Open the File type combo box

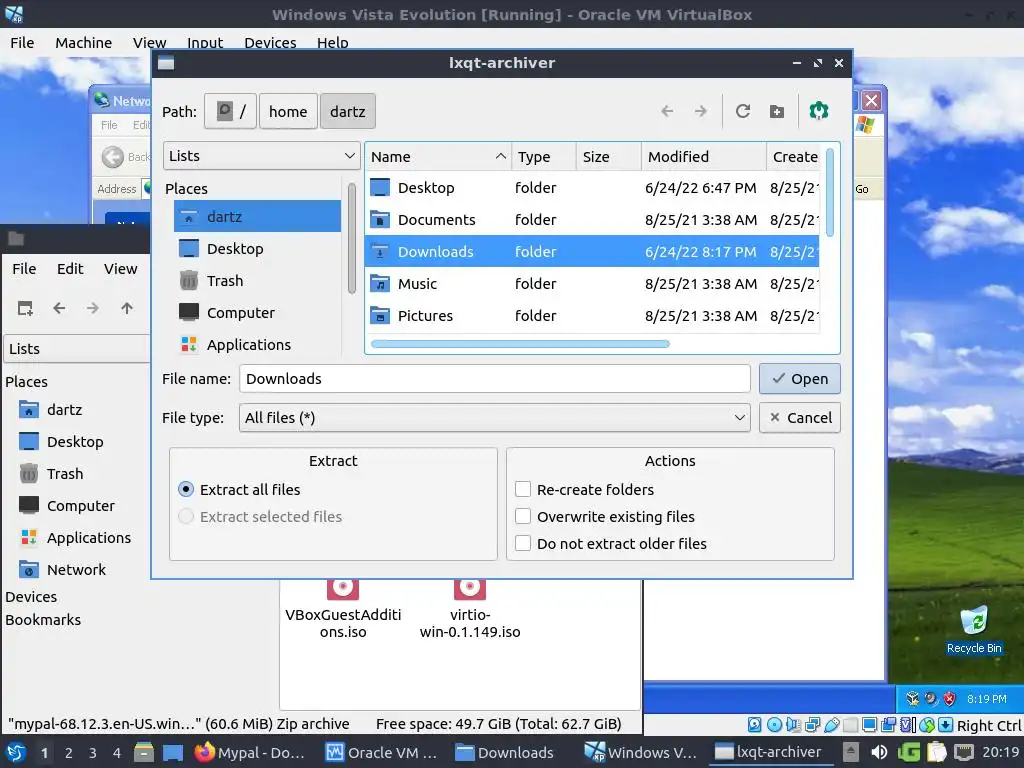point(494,418)
